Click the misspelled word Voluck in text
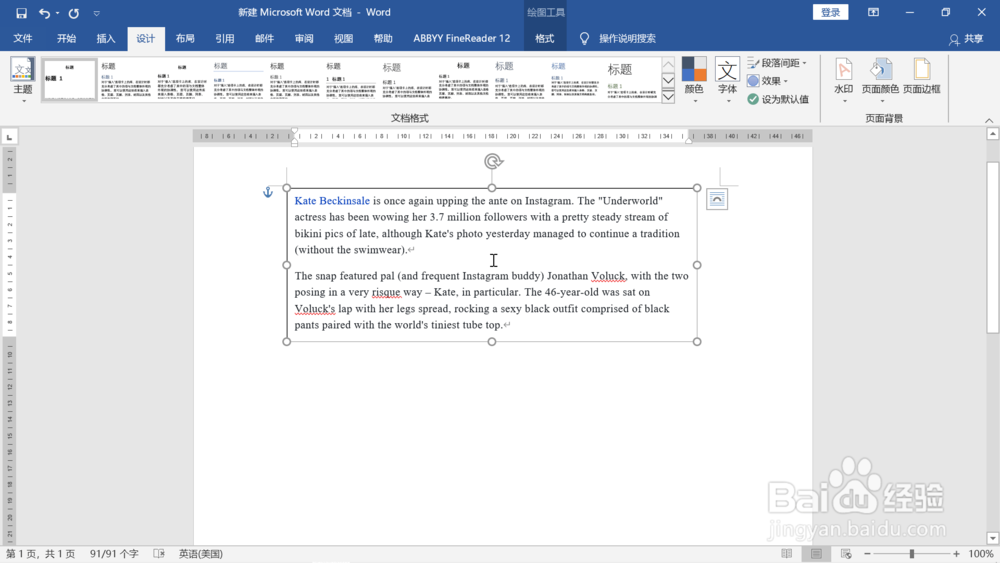The width and height of the screenshot is (1000, 563). tap(608, 276)
